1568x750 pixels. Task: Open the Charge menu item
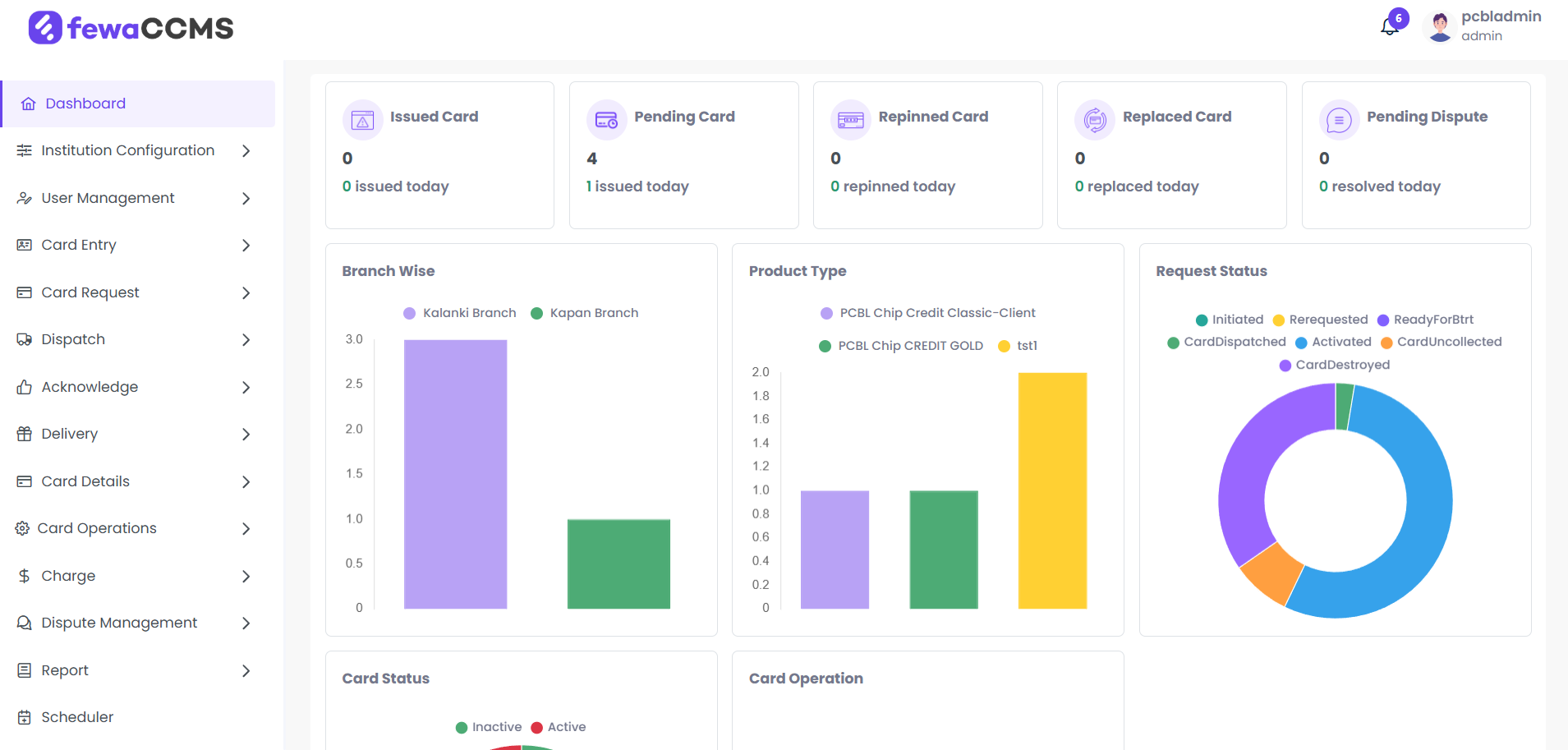coord(138,576)
